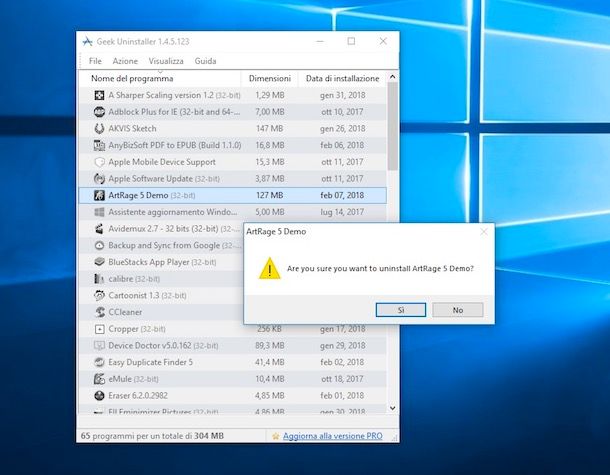The height and width of the screenshot is (475, 610).
Task: Click the feb 02, 2018 date cell
Action: (342, 362)
